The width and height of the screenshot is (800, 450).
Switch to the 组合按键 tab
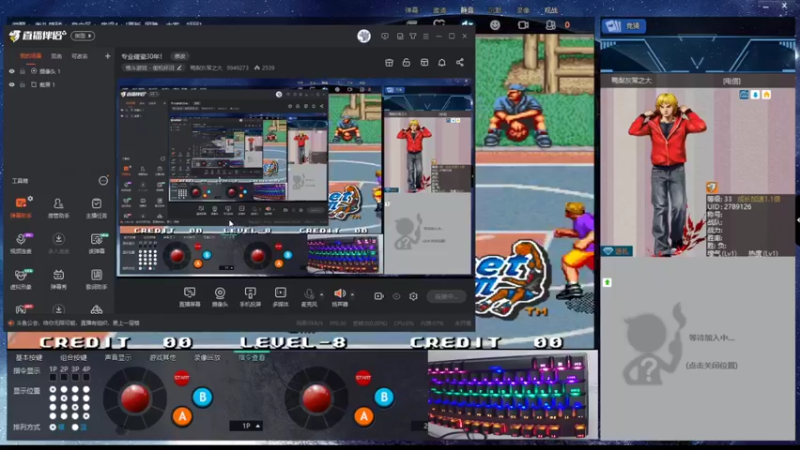[73, 358]
